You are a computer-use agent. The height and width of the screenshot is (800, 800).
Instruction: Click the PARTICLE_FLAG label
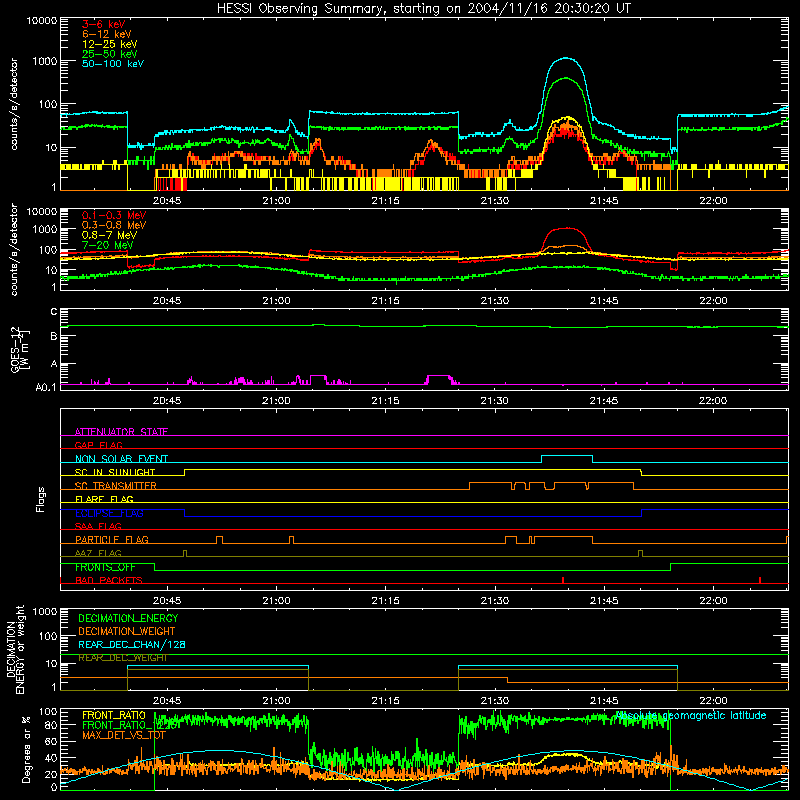(112, 539)
